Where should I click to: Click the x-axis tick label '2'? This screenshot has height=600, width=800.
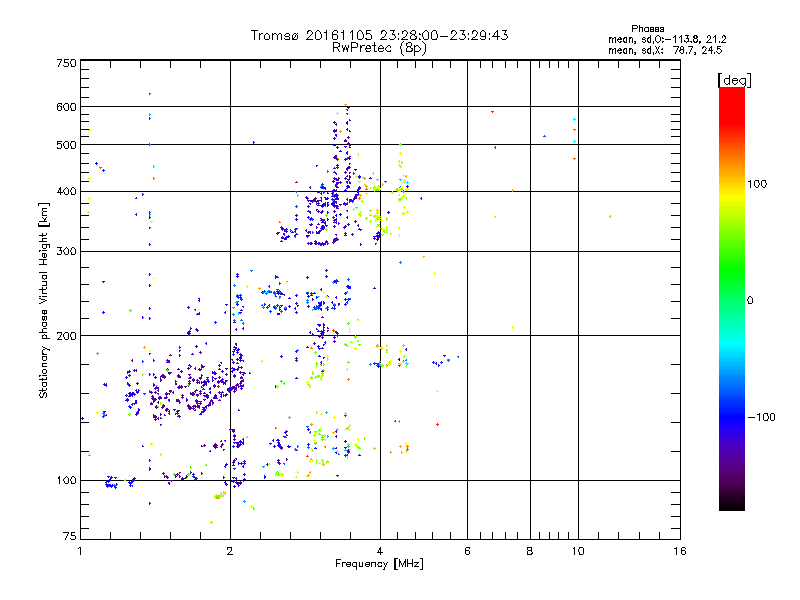click(x=230, y=551)
